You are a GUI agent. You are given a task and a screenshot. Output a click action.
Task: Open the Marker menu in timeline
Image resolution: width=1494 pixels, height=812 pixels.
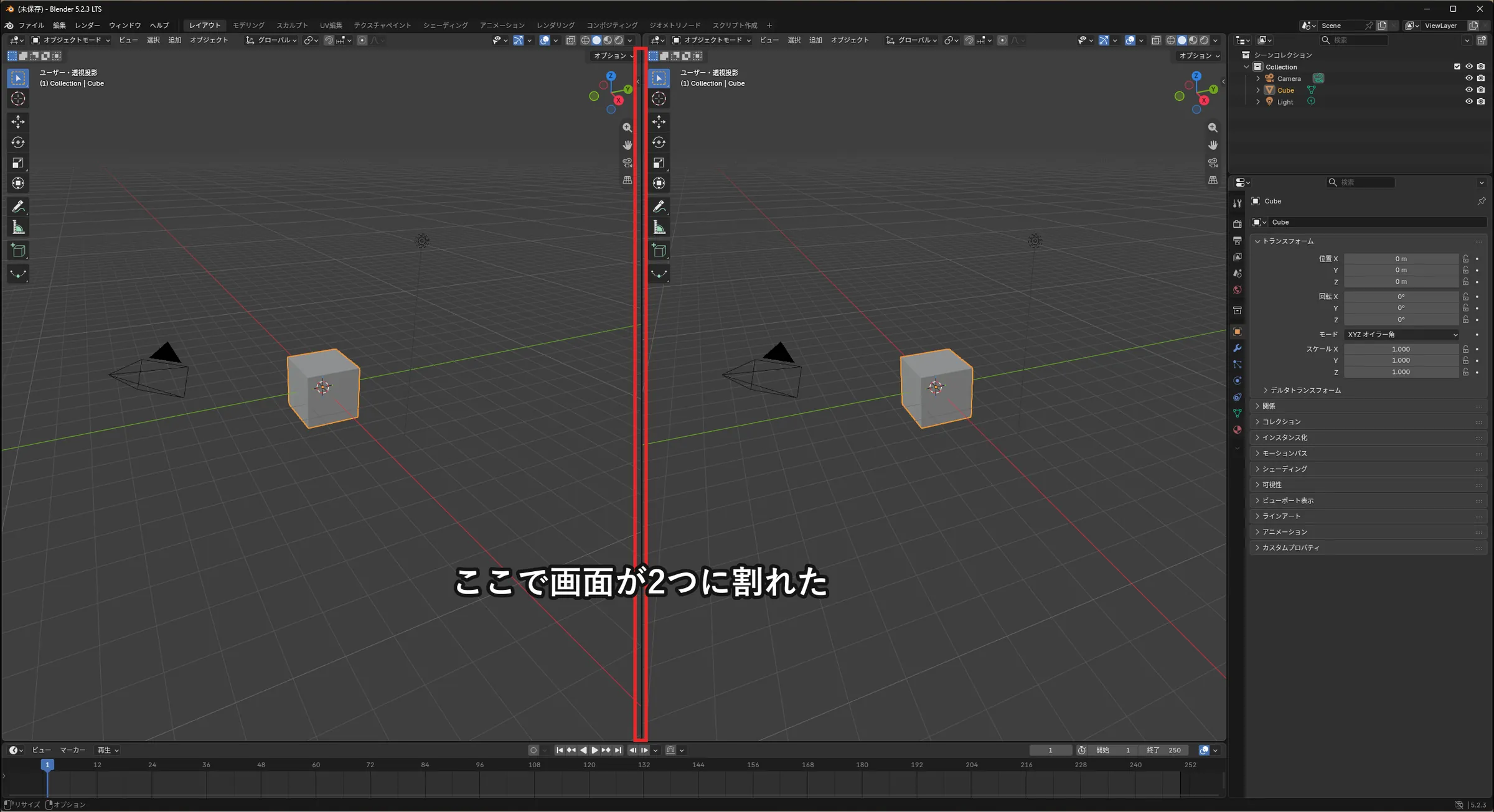[72, 750]
